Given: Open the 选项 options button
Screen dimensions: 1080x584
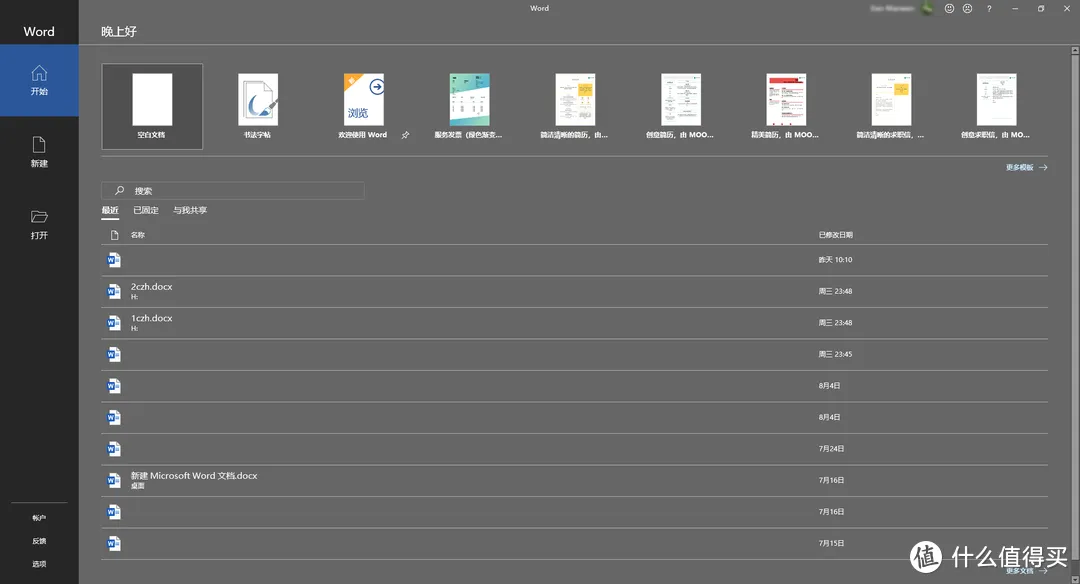Looking at the screenshot, I should click(x=39, y=564).
